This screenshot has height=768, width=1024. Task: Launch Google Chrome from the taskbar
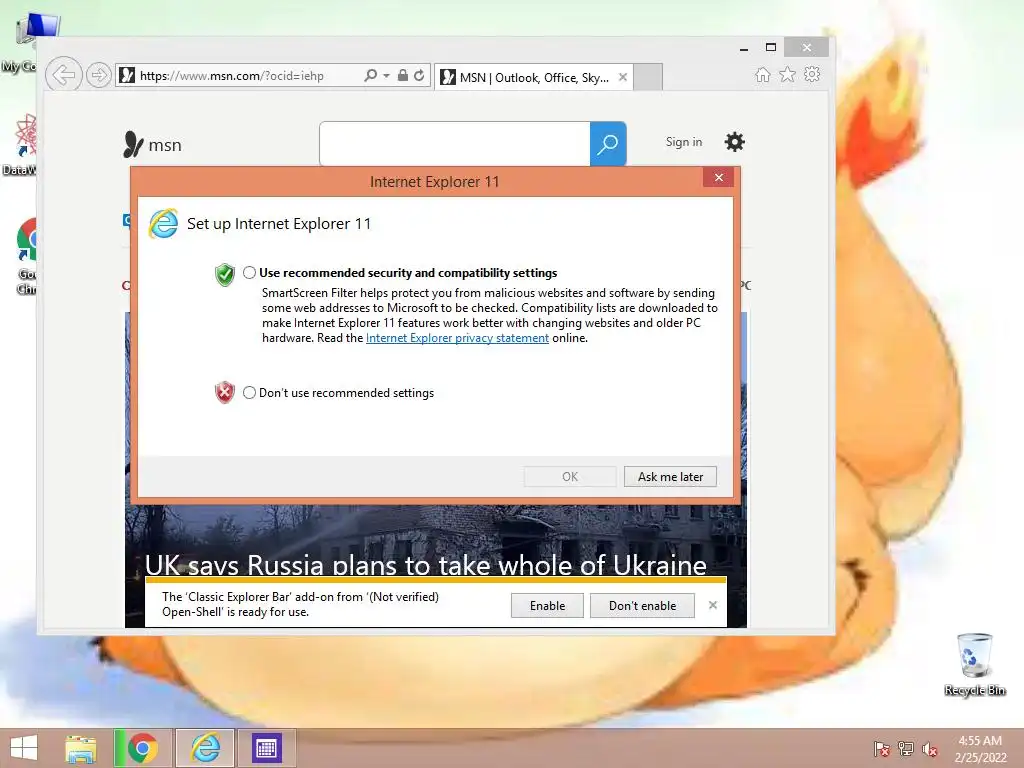143,748
